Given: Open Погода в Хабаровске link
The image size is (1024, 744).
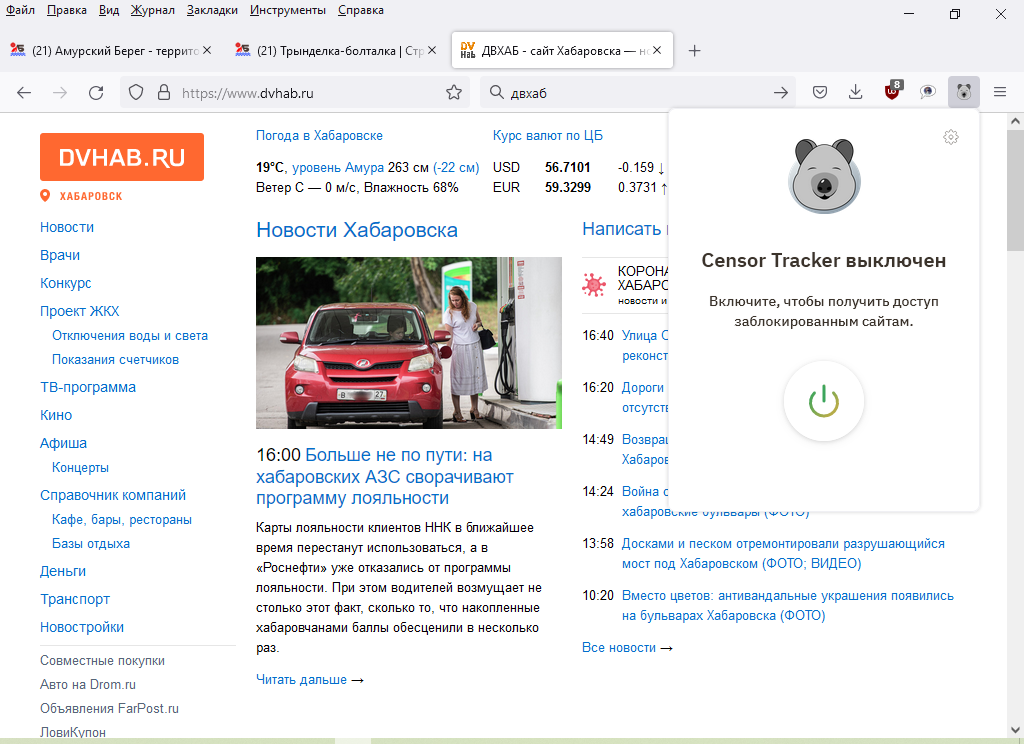Looking at the screenshot, I should coord(319,135).
